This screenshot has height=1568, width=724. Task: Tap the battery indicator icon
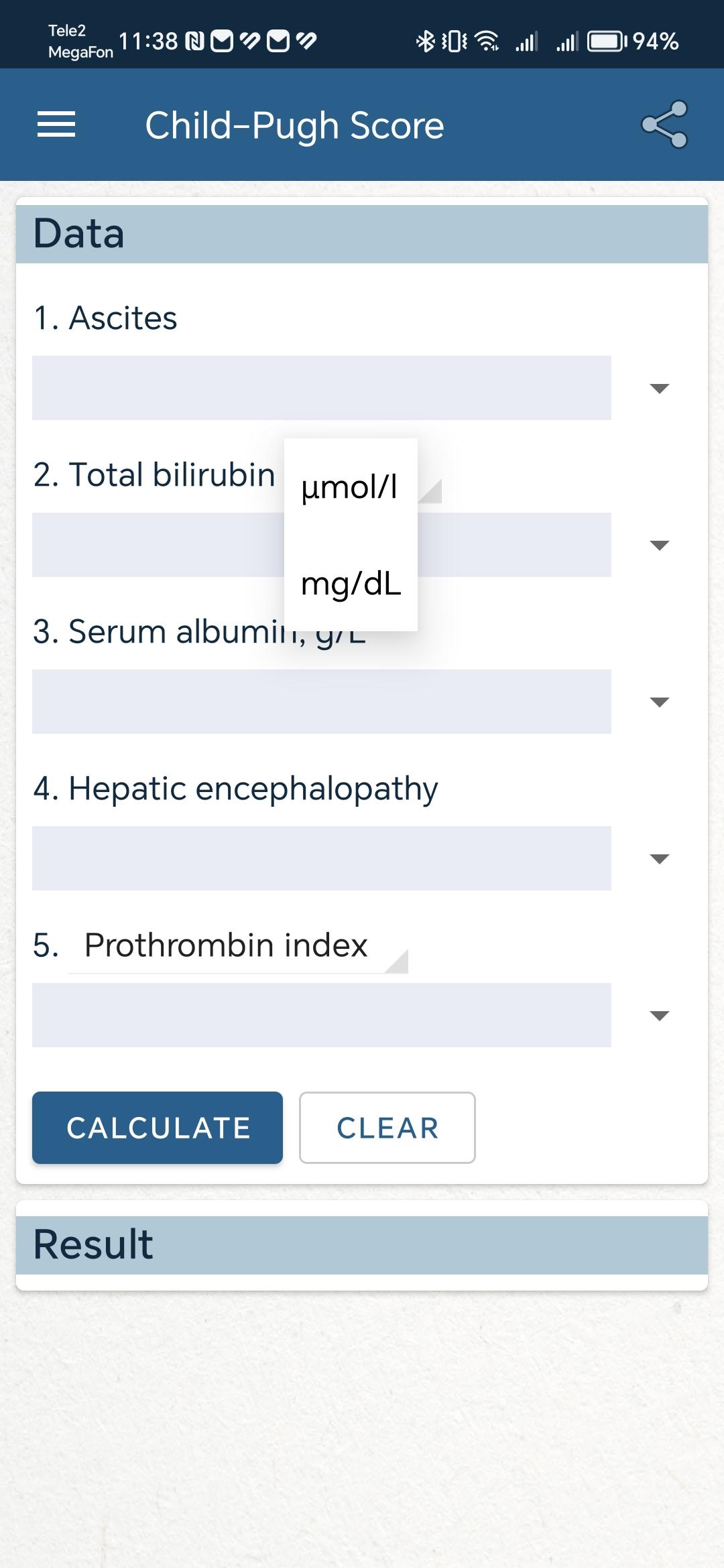click(607, 42)
